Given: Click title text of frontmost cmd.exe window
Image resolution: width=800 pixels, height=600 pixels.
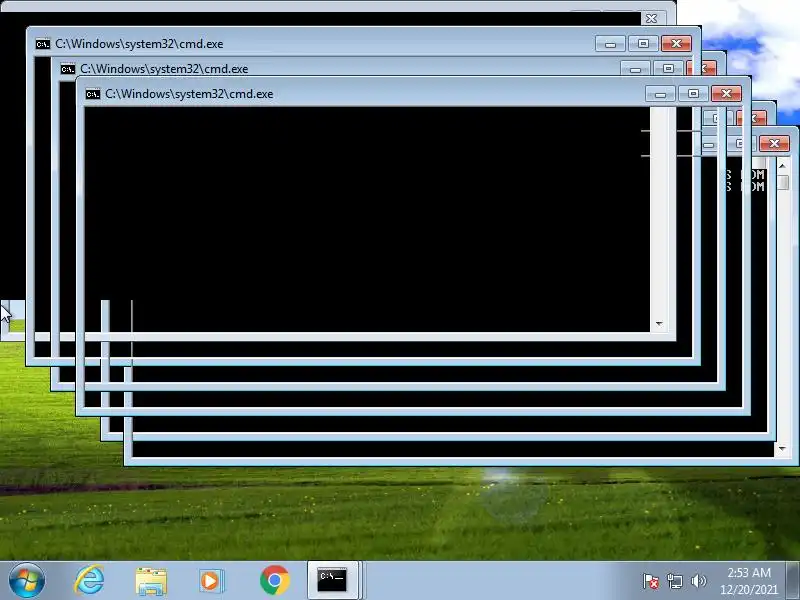Looking at the screenshot, I should [189, 94].
